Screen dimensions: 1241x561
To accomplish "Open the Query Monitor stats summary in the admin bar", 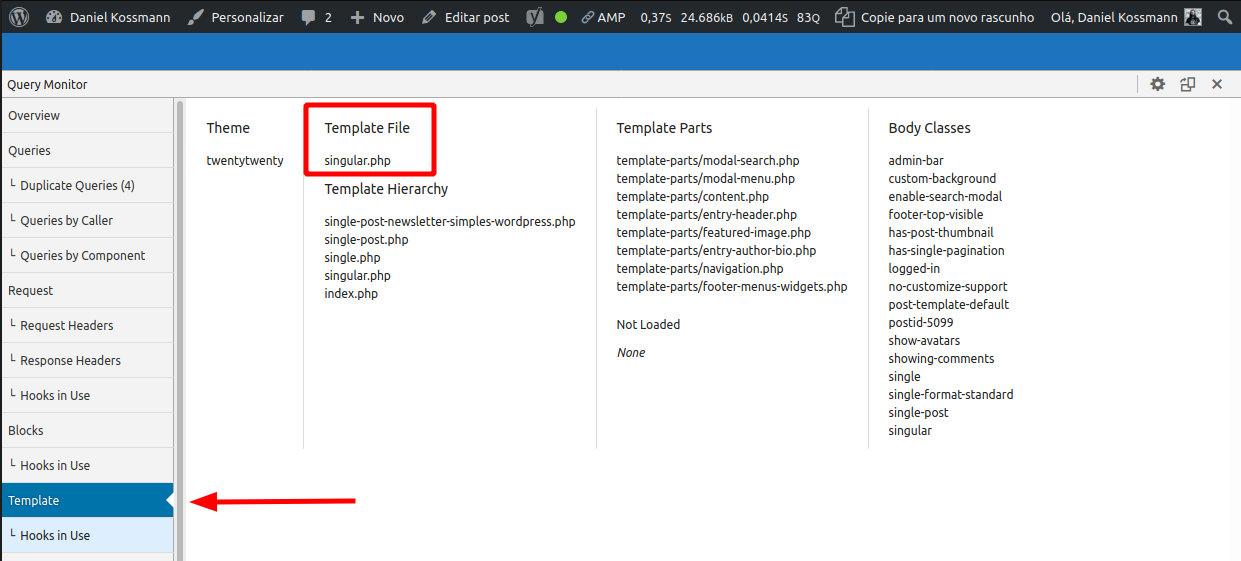I will tap(730, 17).
